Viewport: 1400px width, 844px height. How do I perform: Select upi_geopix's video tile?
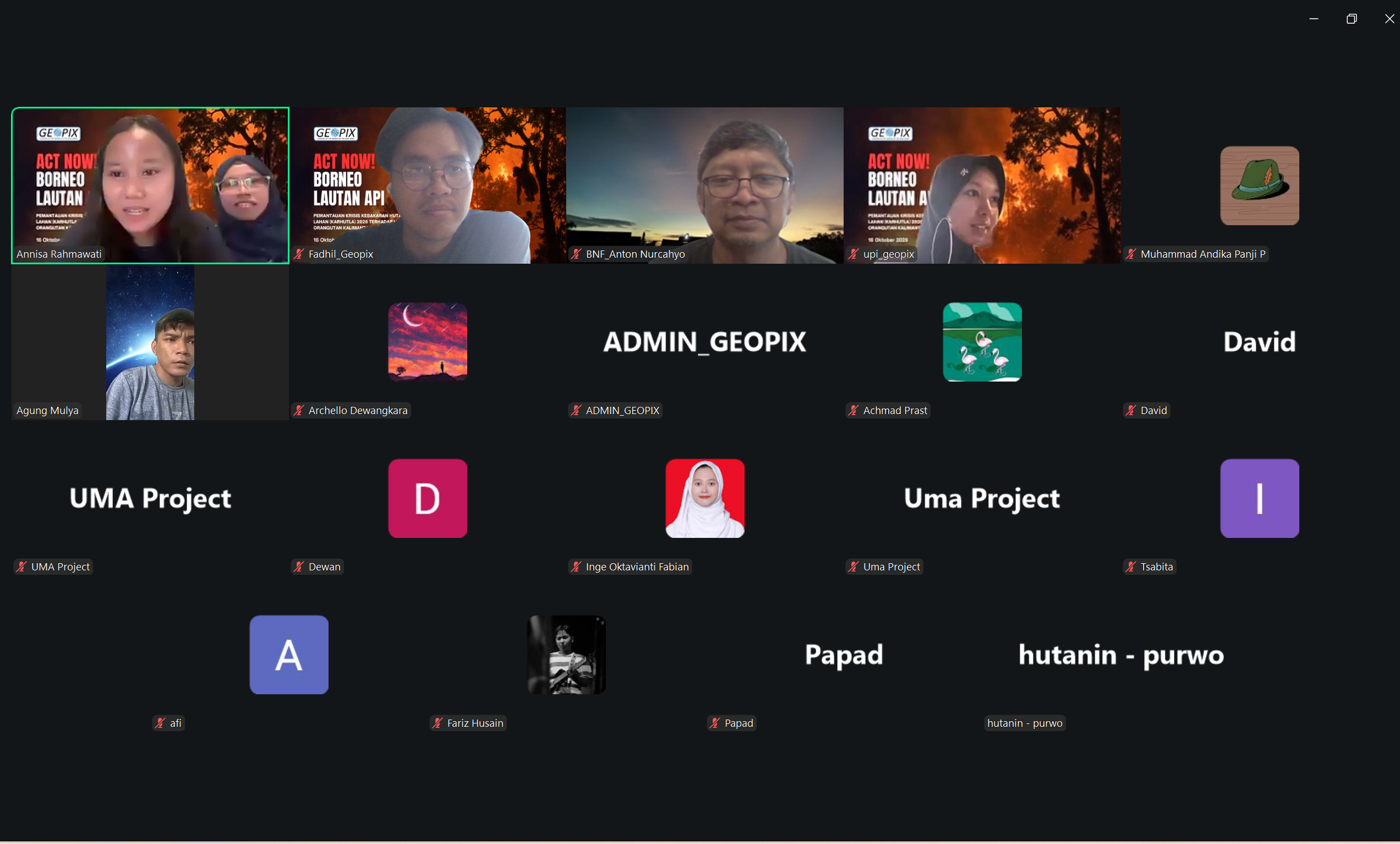pyautogui.click(x=982, y=186)
